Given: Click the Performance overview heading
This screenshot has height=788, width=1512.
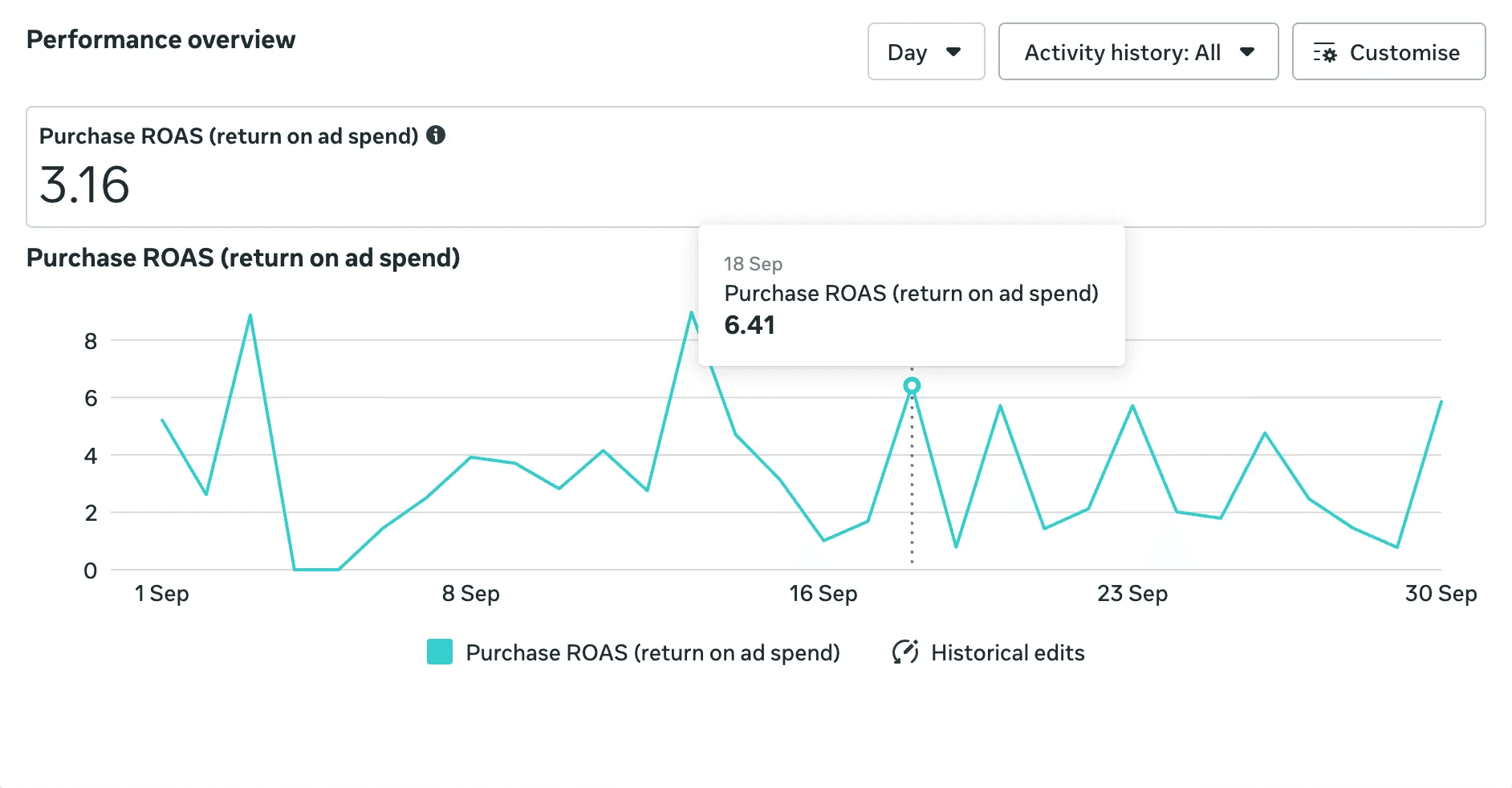Looking at the screenshot, I should pos(161,39).
